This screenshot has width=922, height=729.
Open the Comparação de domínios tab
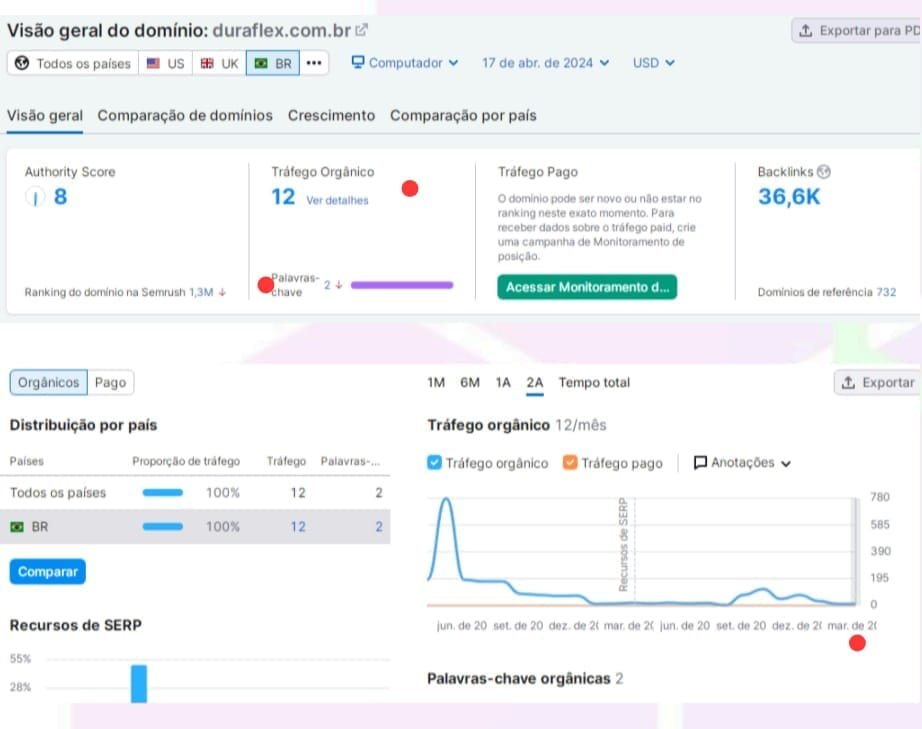pos(185,115)
